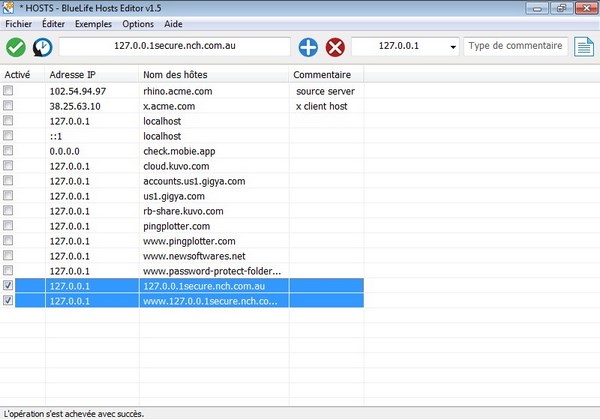Enable checkbox for x.acme.com
This screenshot has width=600, height=420.
(8, 106)
